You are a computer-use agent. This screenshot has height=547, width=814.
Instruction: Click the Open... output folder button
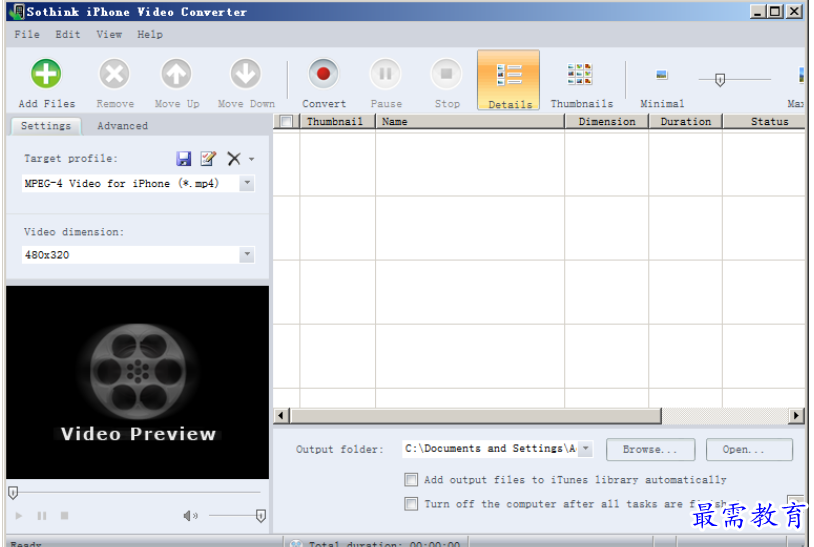749,449
